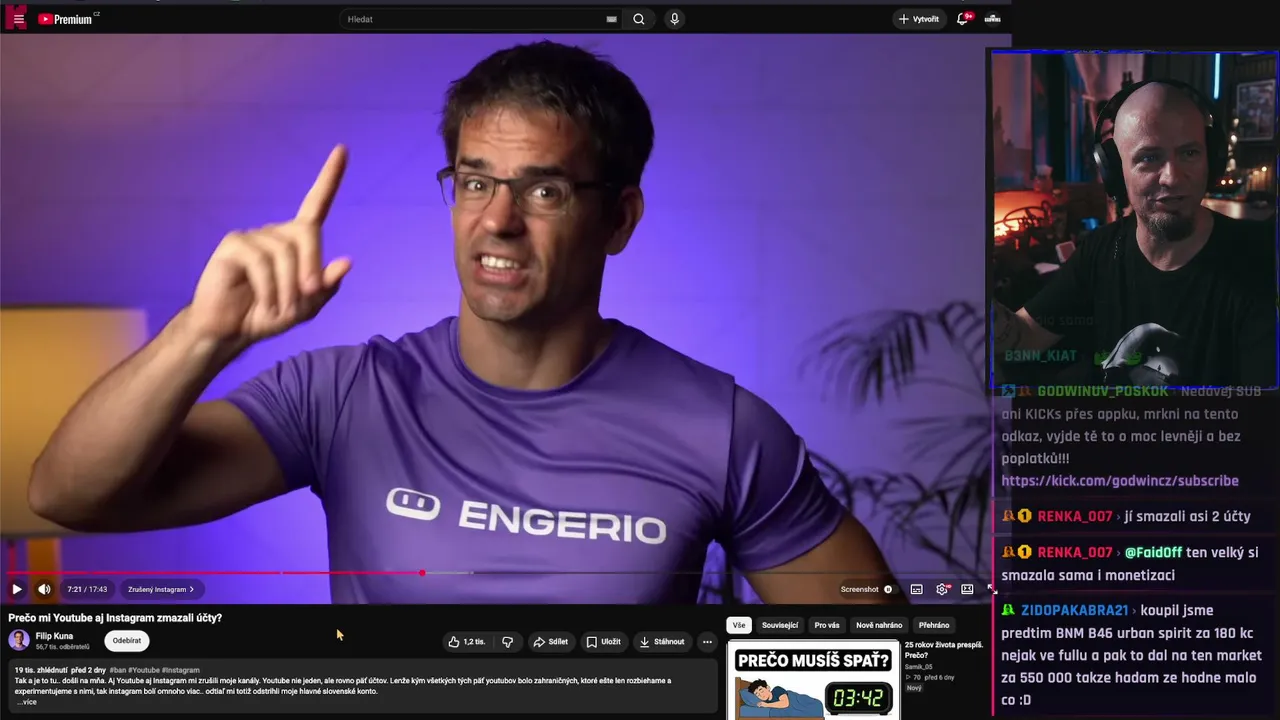Save the video with 'Uložit'

604,642
